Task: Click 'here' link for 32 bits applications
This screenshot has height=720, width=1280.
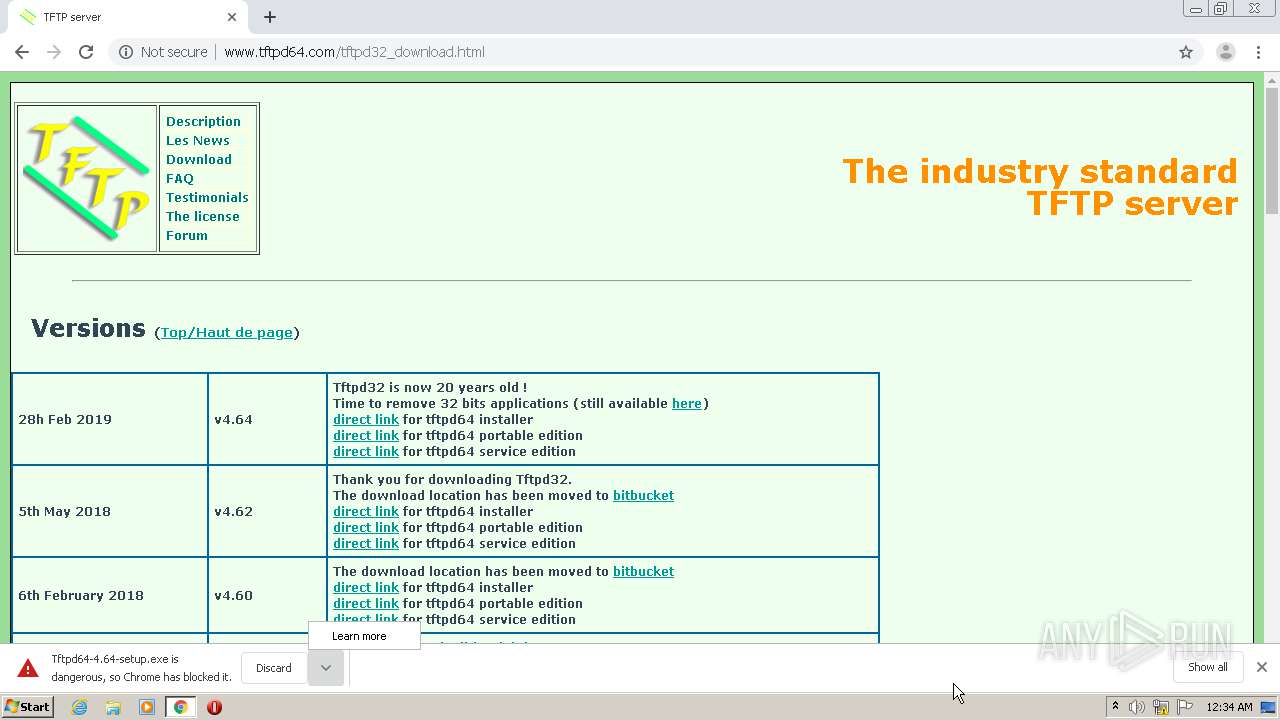Action: pos(687,403)
